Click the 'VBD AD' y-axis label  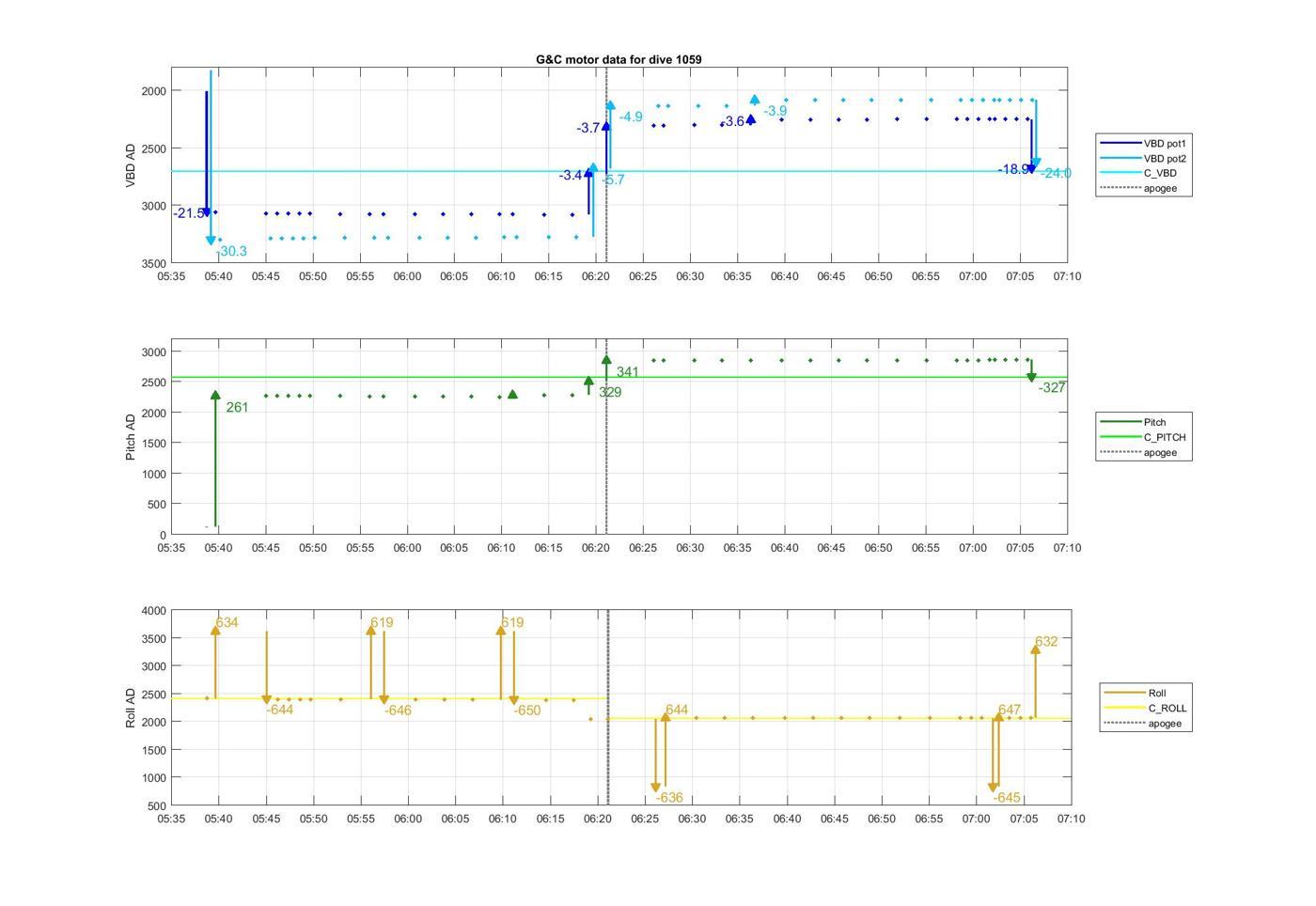coord(131,165)
